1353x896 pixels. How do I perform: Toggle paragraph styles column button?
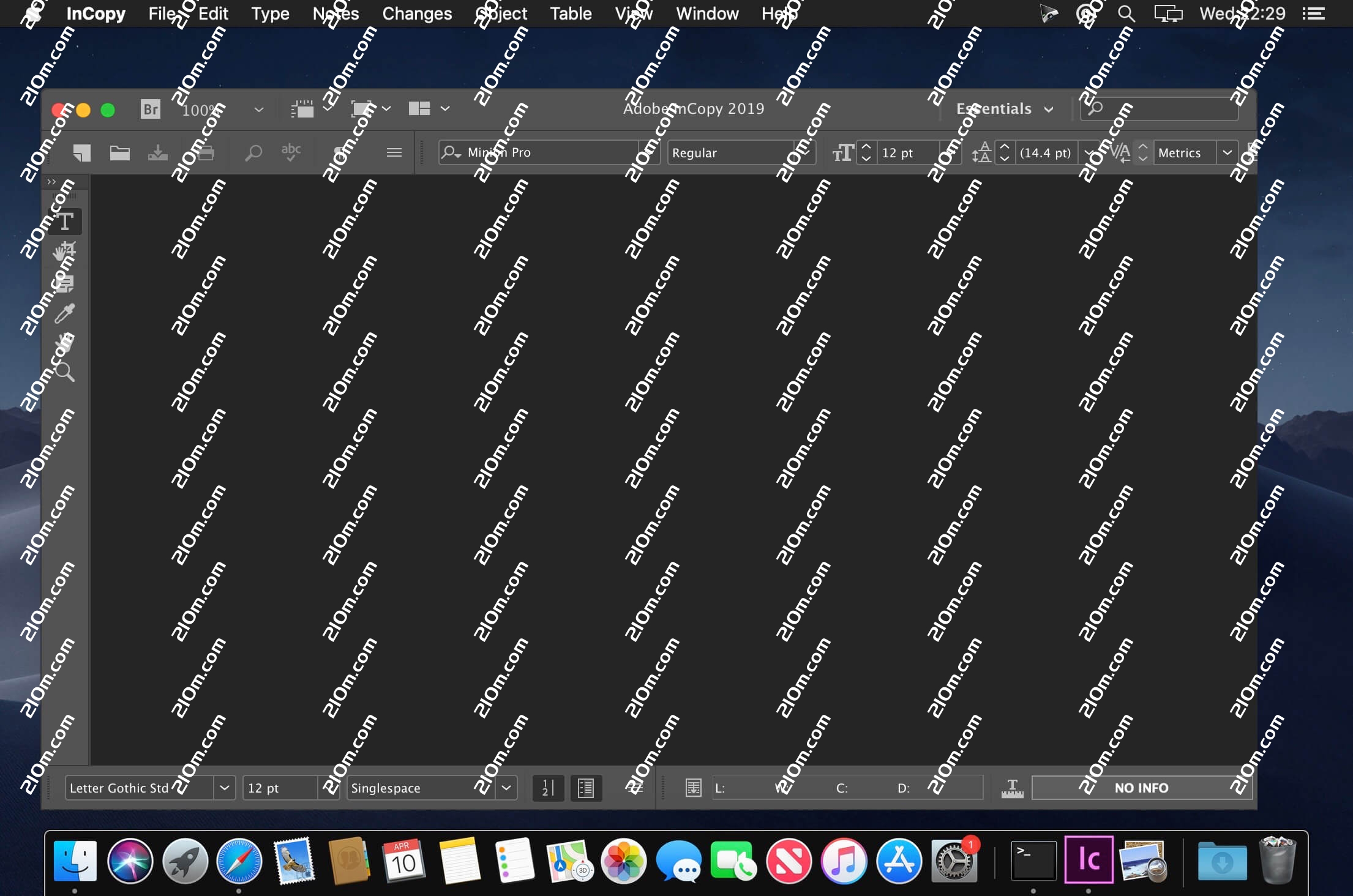point(586,788)
